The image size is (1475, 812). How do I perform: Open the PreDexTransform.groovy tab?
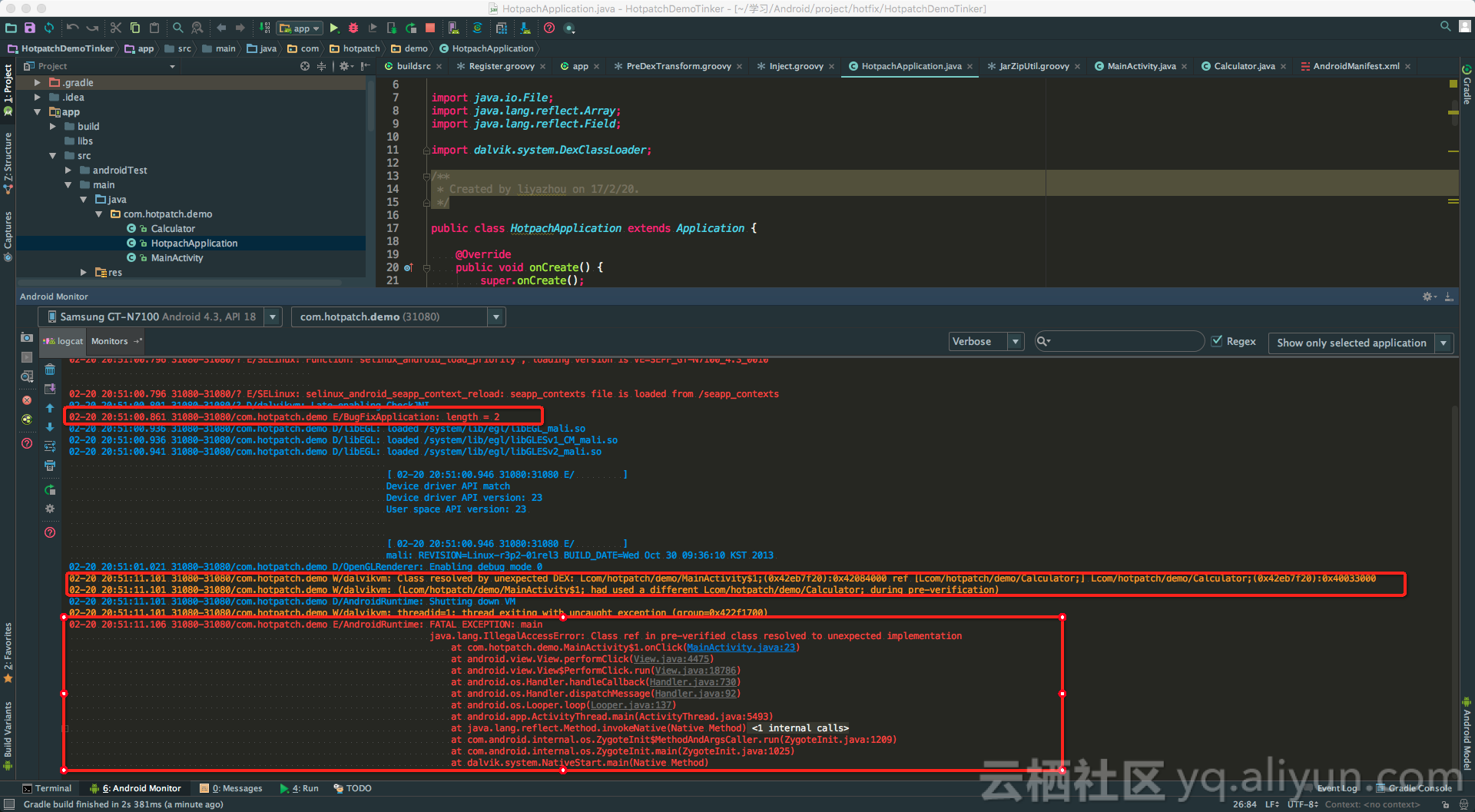[x=678, y=67]
